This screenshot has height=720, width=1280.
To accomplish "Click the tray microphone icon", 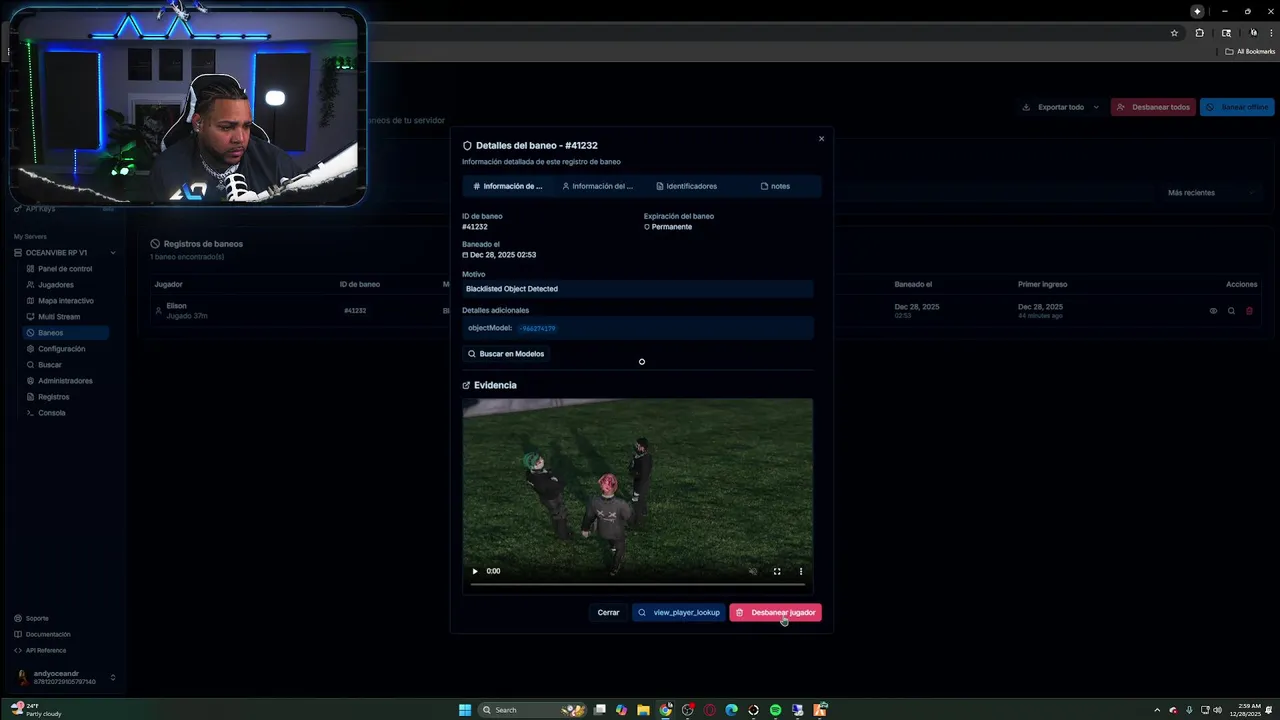I will (x=1187, y=710).
